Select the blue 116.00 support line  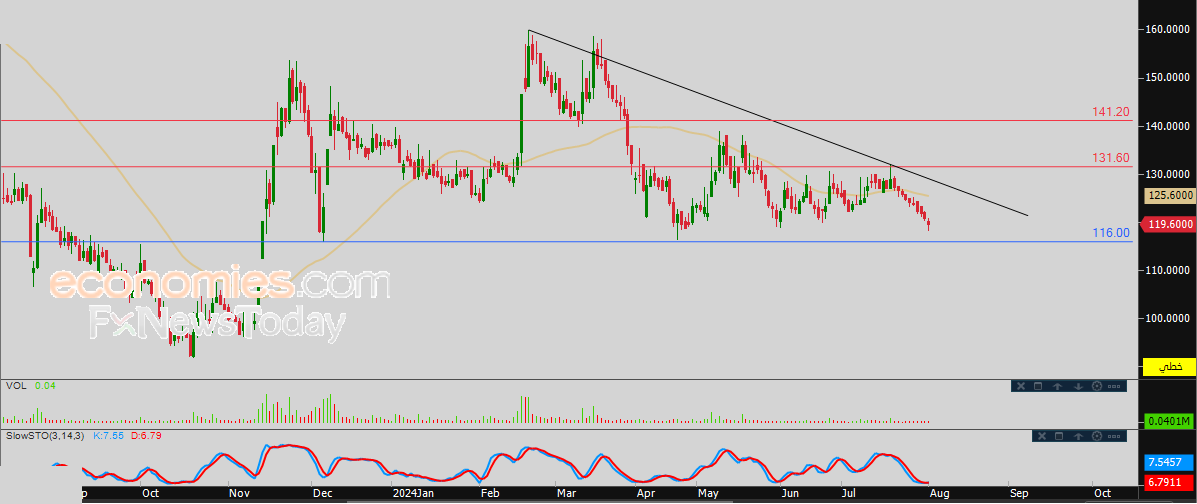click(x=566, y=241)
